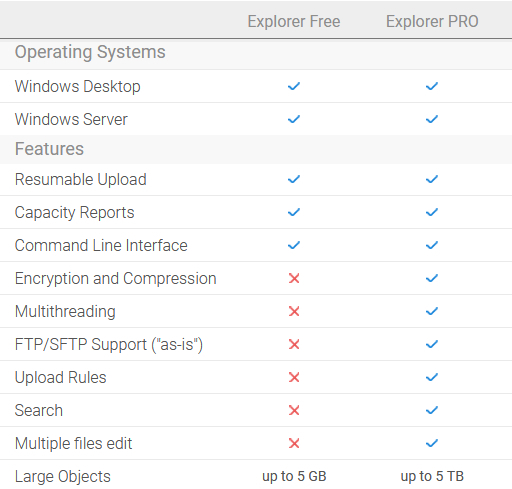Click the Explorer PRO checkmark for FTP/SFTP Support

(432, 344)
